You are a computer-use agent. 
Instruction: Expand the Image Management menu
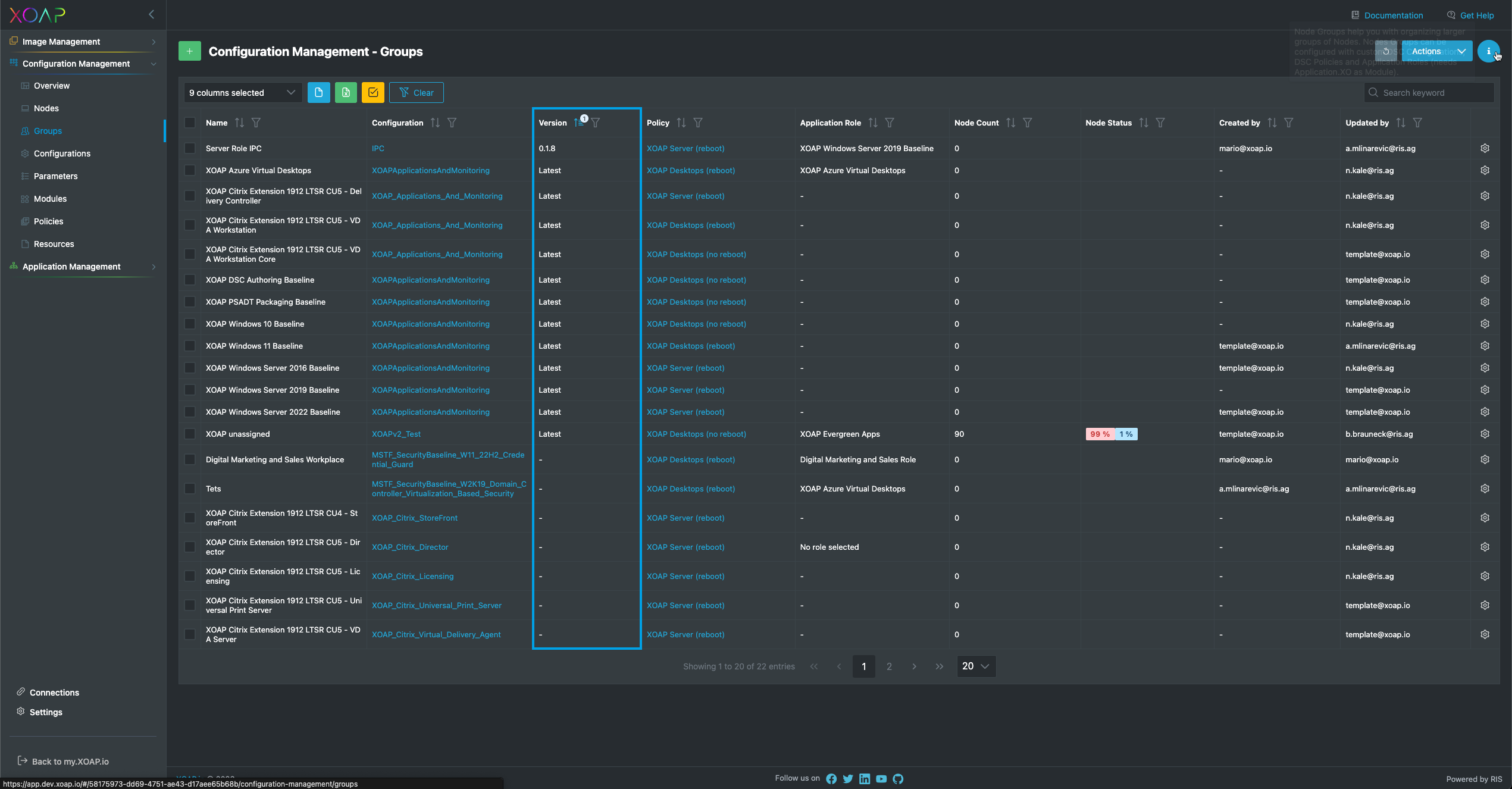(x=83, y=42)
